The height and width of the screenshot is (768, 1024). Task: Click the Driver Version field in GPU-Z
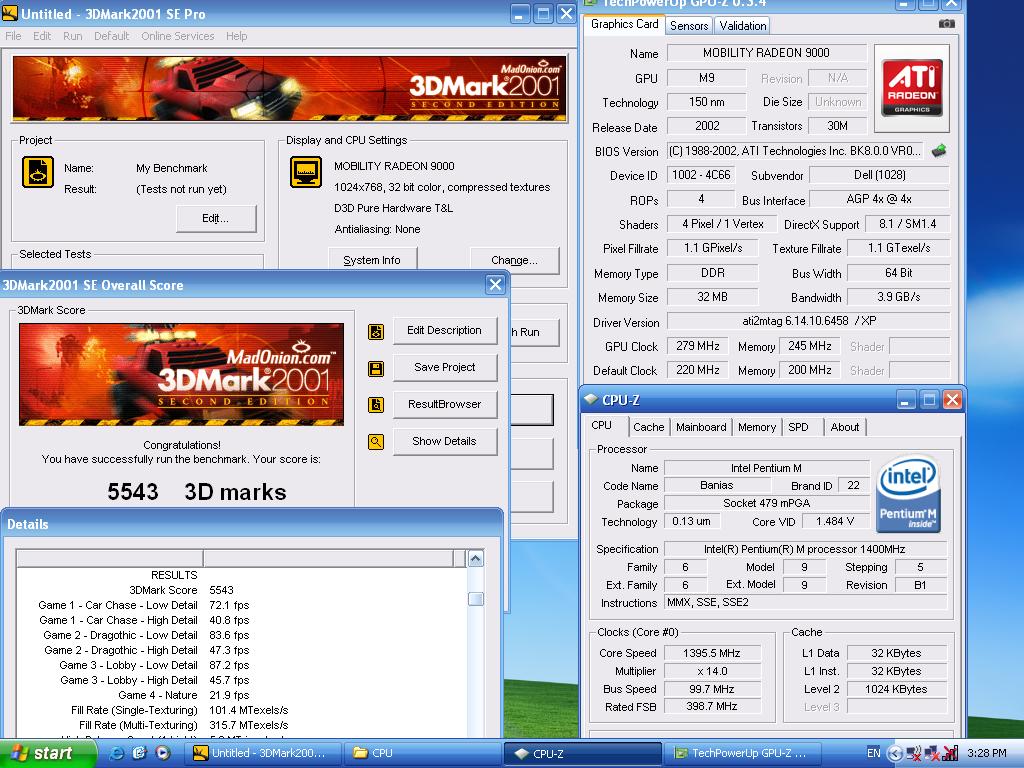[x=808, y=321]
